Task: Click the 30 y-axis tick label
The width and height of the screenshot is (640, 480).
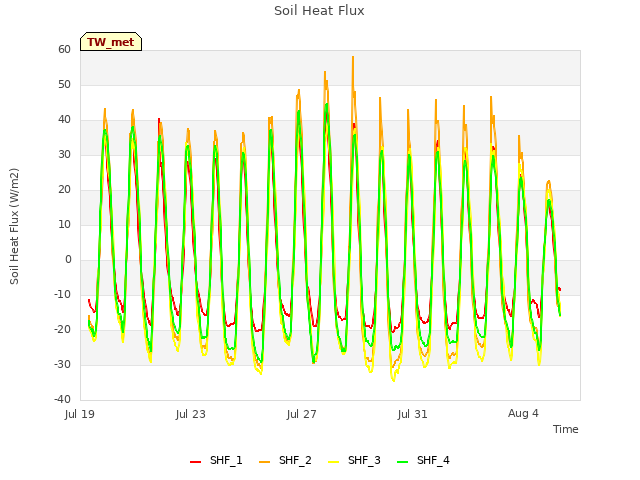Action: point(64,154)
